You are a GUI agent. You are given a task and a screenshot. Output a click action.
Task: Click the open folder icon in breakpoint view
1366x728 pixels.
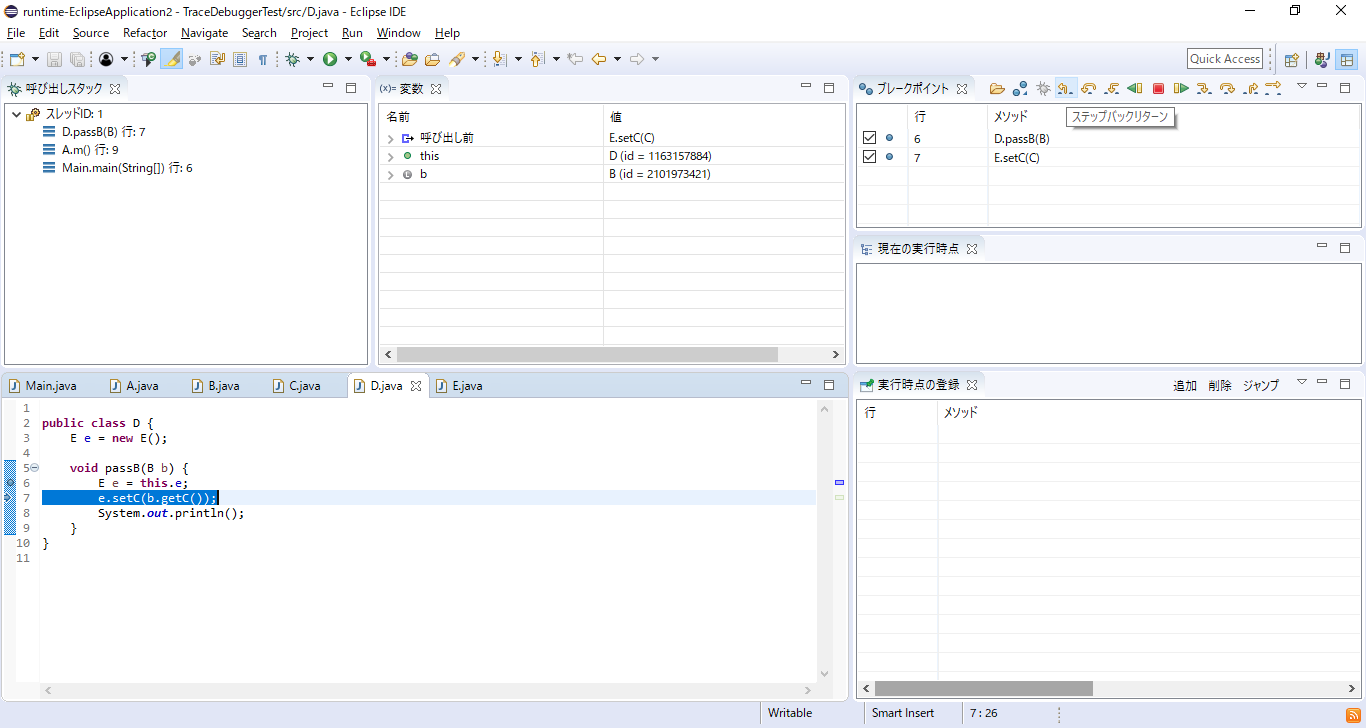coord(997,88)
